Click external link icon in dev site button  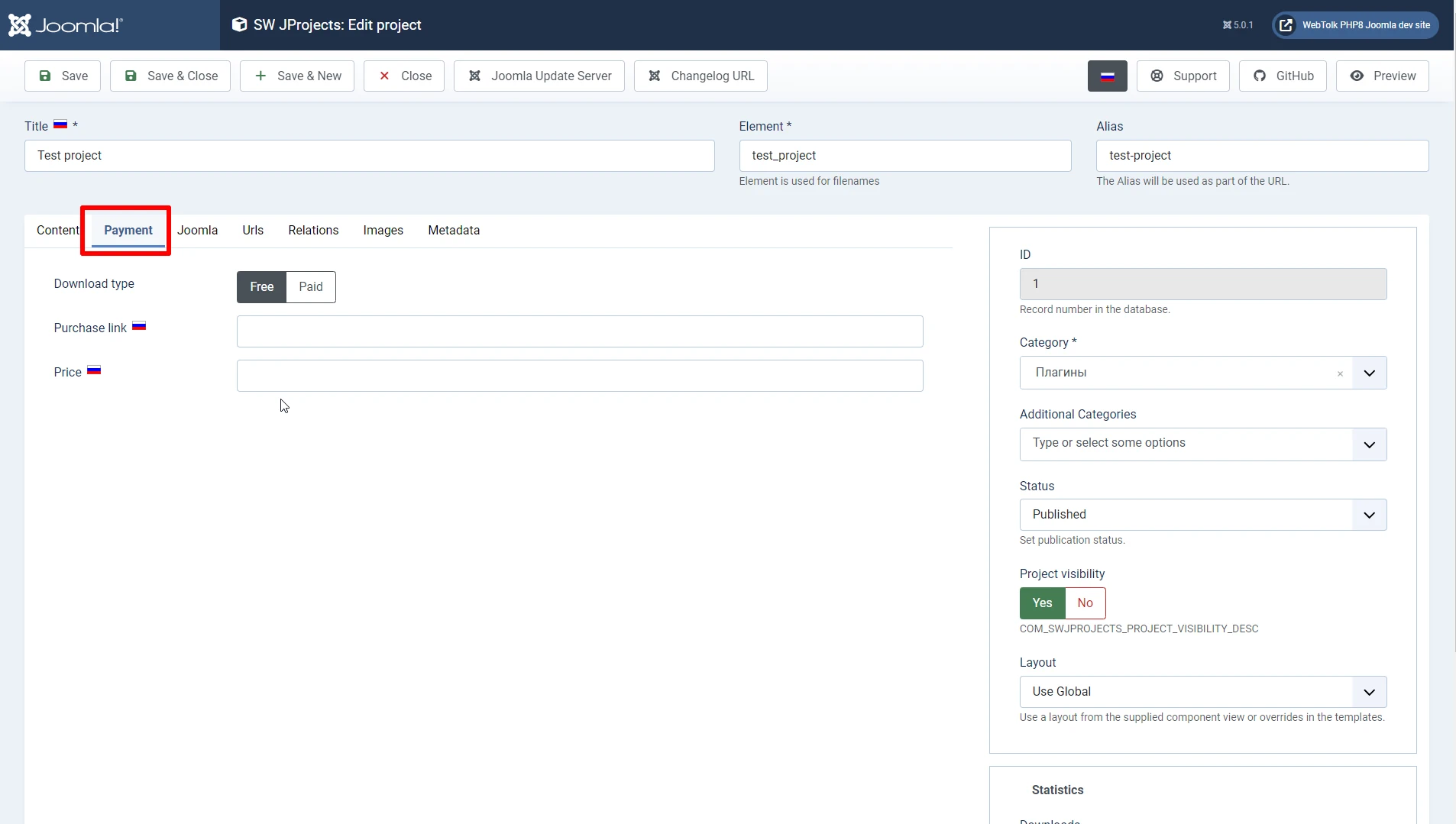click(1286, 25)
